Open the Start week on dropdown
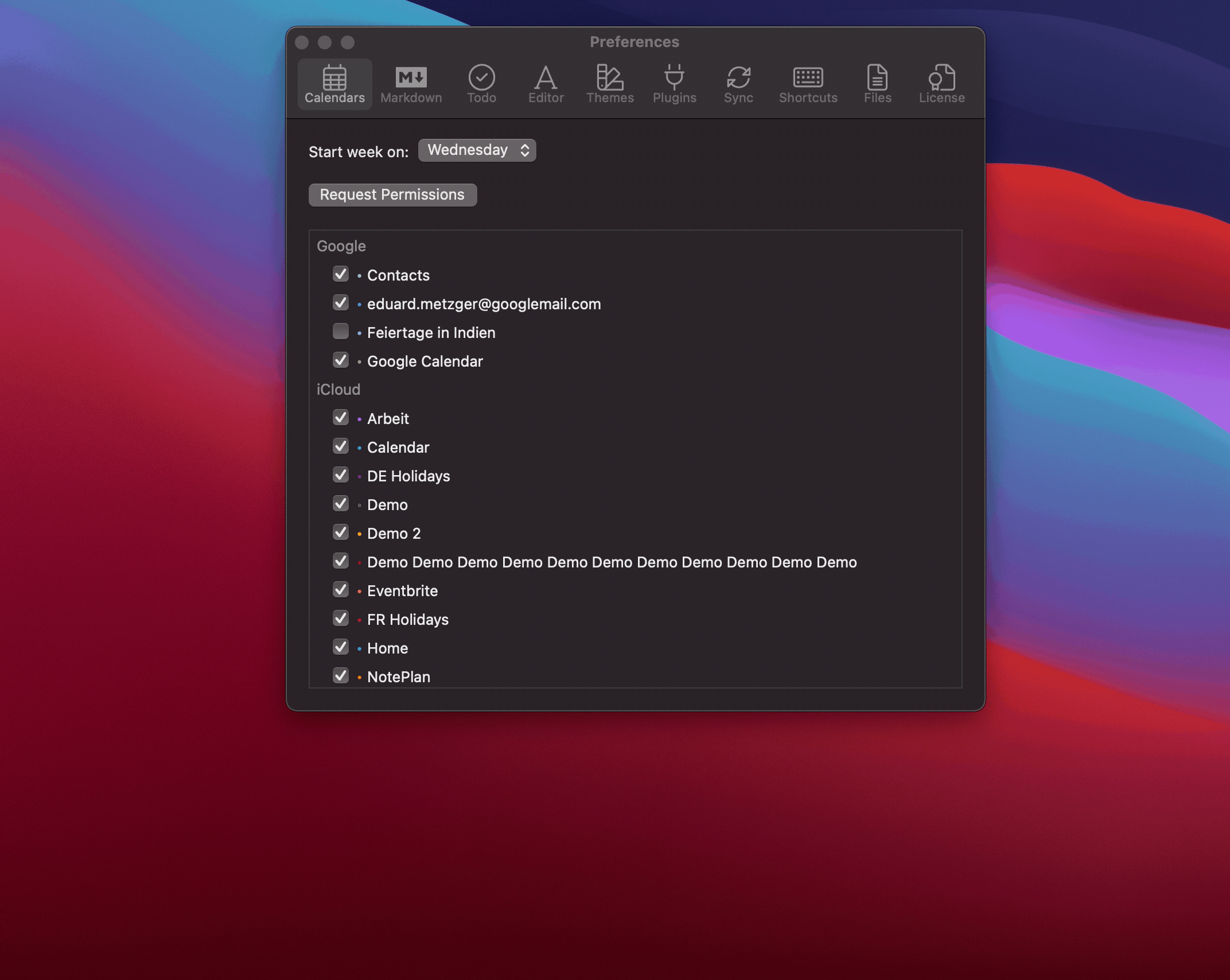Image resolution: width=1230 pixels, height=980 pixels. click(477, 150)
